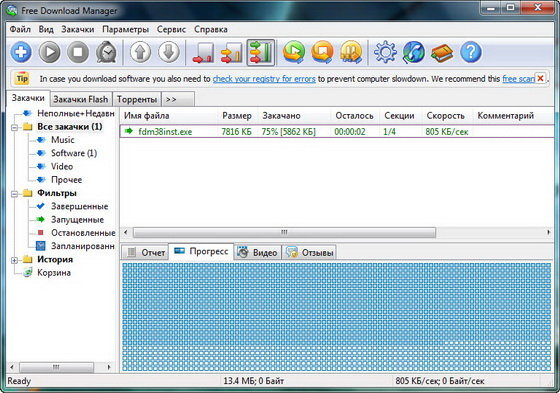Select light traffic mode icon
560x393 pixels.
tap(203, 53)
